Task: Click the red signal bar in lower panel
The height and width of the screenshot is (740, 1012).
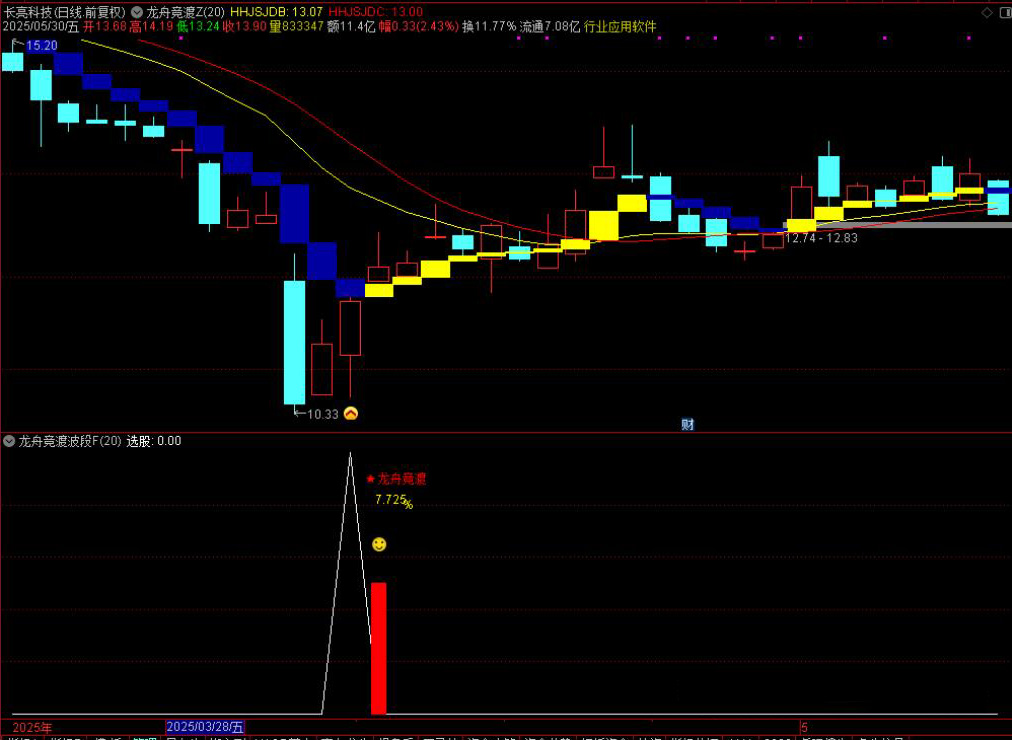Action: tap(378, 648)
